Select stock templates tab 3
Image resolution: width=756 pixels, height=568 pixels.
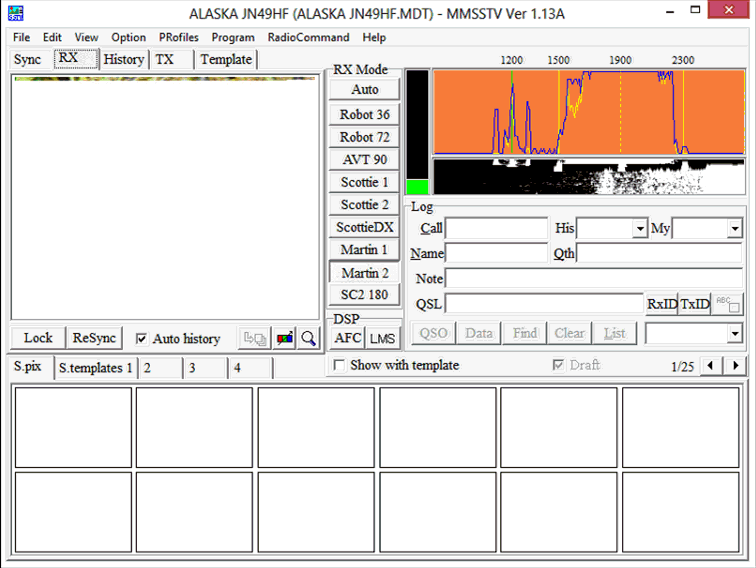[206, 368]
